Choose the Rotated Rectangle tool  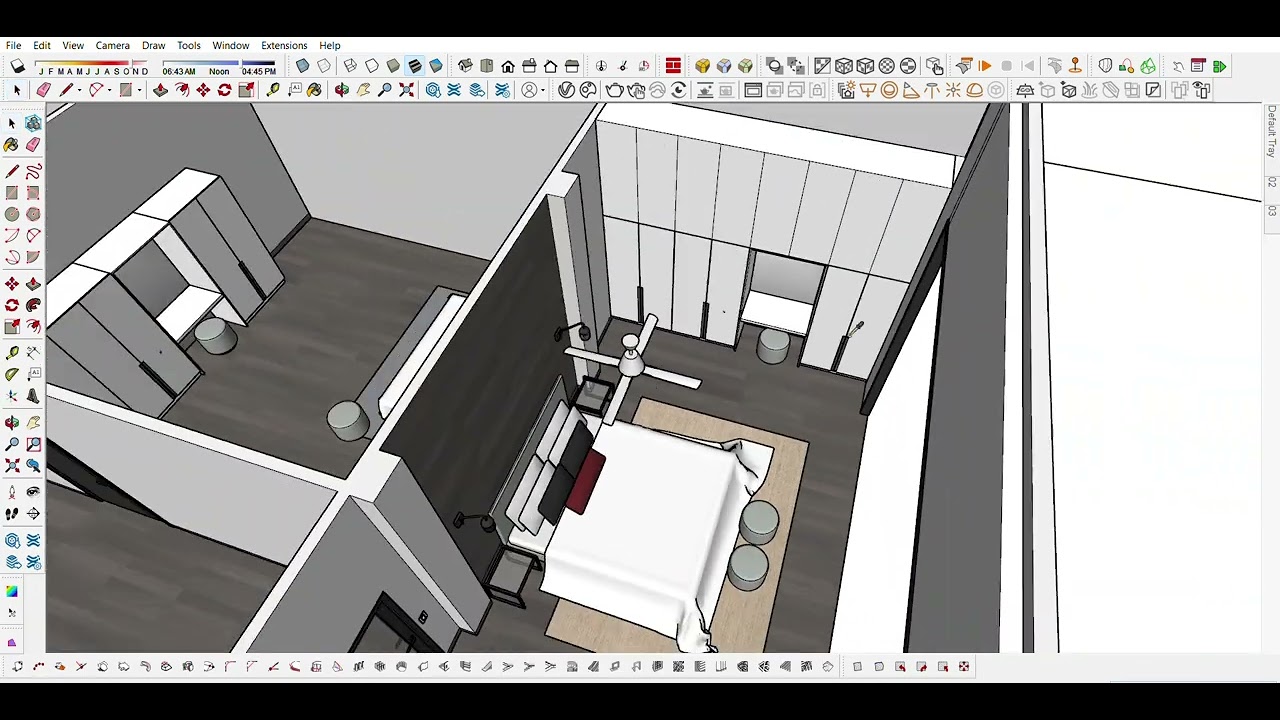33,191
